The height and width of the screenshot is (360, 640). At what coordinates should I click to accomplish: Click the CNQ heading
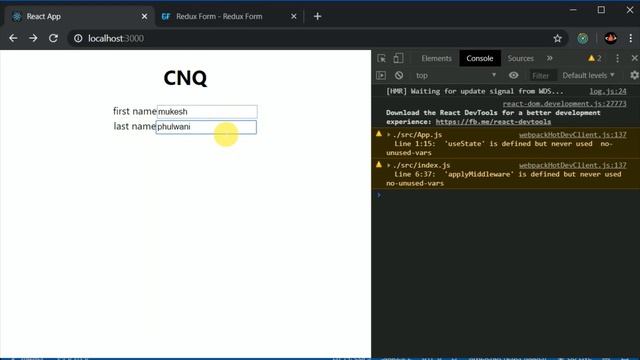tap(185, 78)
